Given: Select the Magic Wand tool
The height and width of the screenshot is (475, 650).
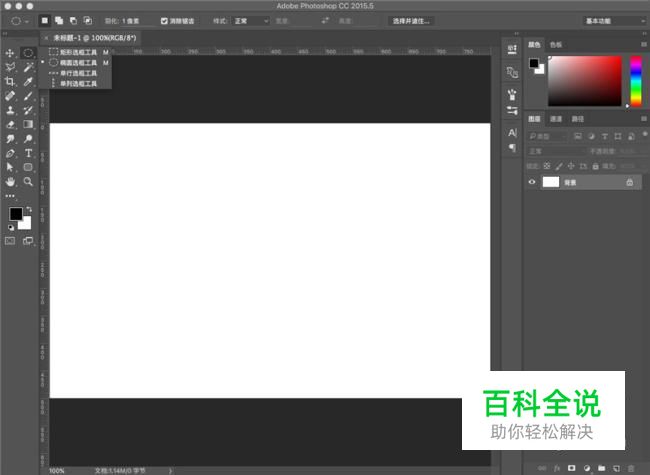Looking at the screenshot, I should click(x=28, y=67).
